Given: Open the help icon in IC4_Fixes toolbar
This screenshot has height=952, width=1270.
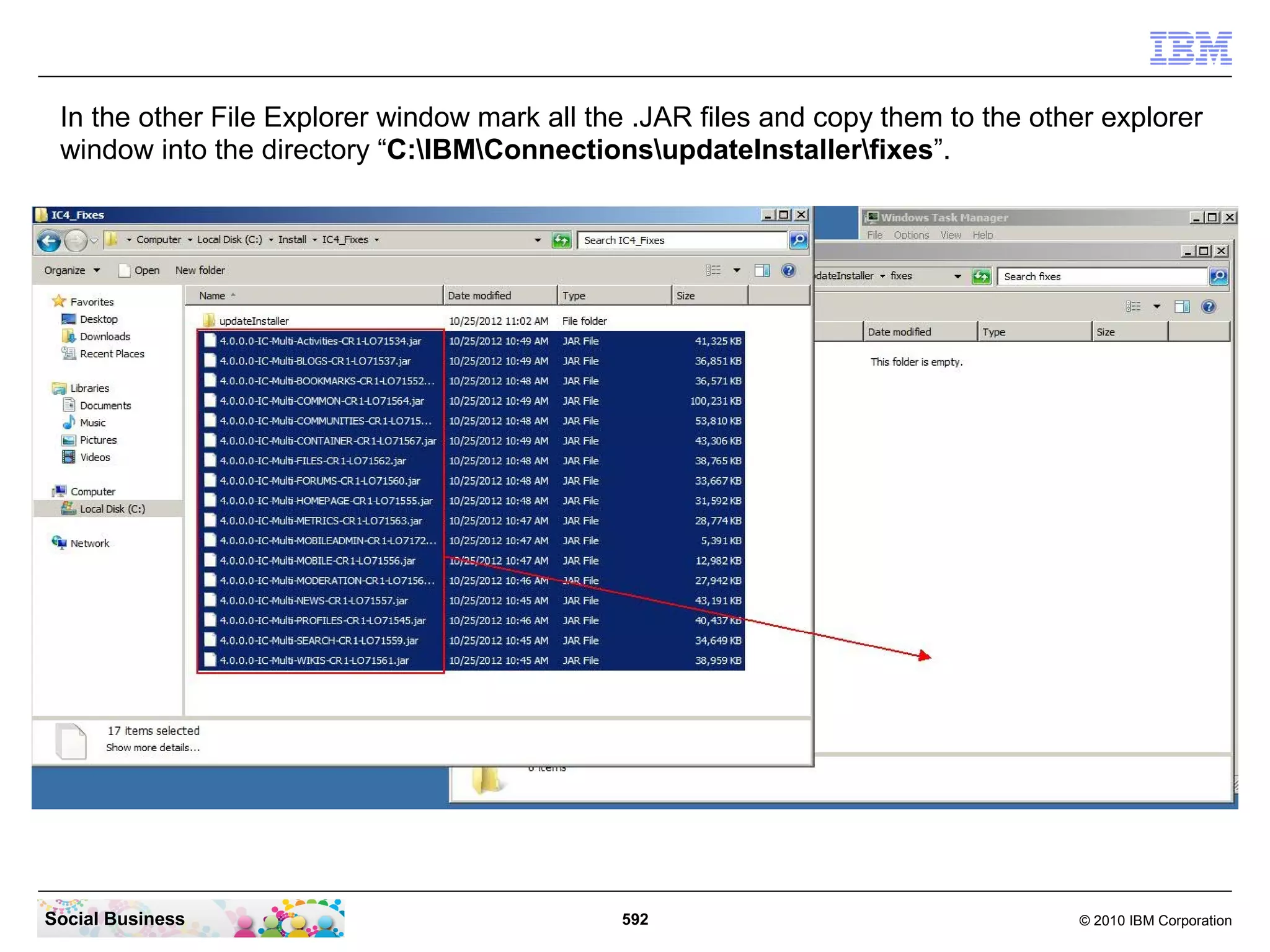Looking at the screenshot, I should tap(788, 270).
